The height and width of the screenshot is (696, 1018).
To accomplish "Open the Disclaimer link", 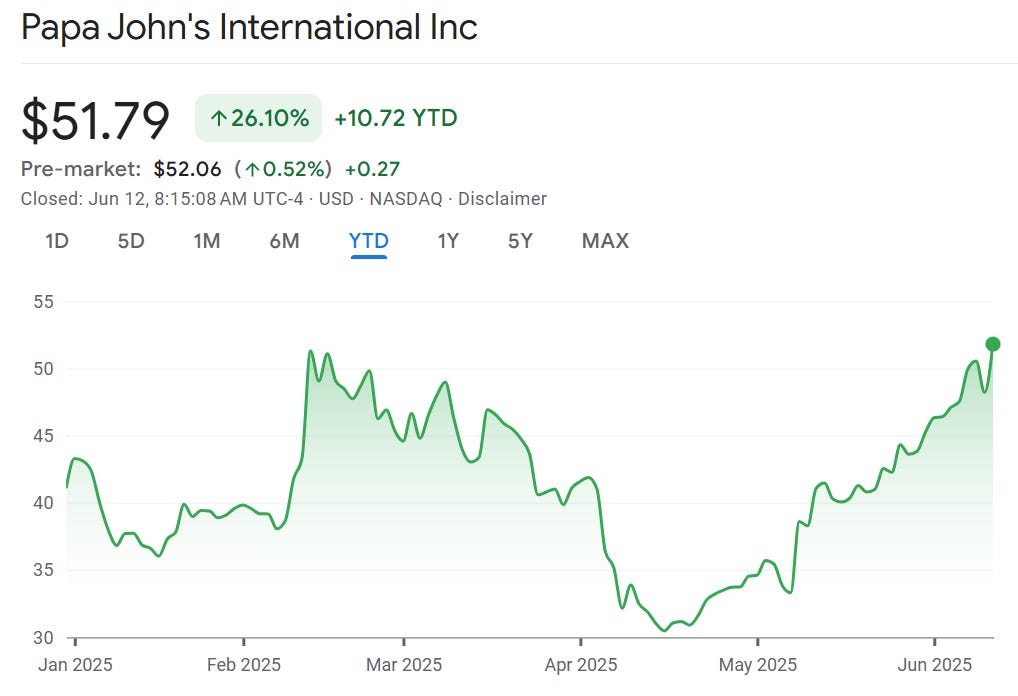I will (502, 199).
